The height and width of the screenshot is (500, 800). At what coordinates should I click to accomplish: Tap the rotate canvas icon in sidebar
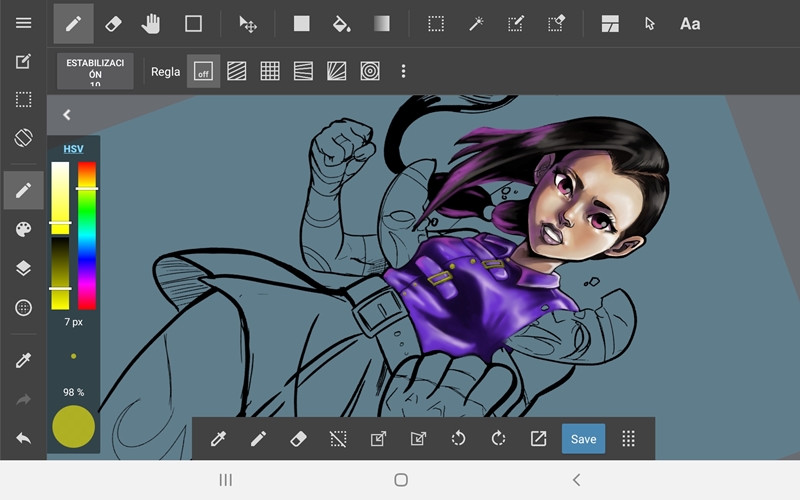point(23,138)
